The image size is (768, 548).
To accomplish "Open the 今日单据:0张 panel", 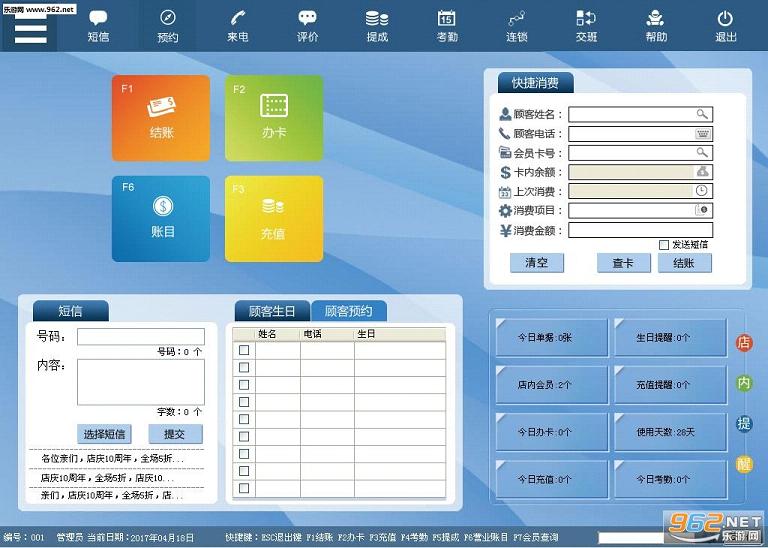I will (x=552, y=337).
